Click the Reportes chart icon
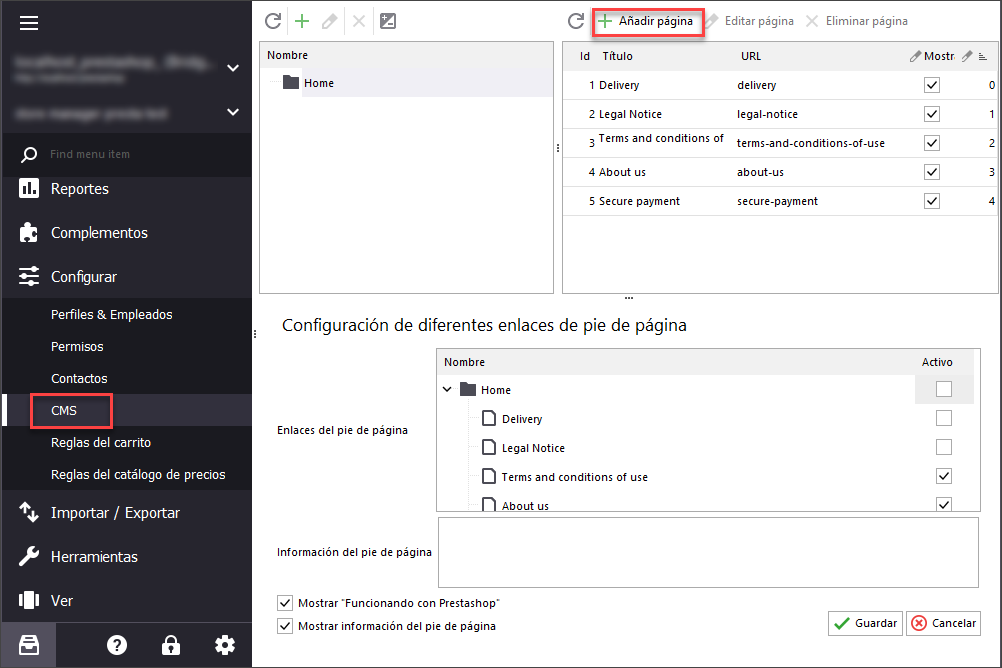1002x668 pixels. [x=29, y=189]
